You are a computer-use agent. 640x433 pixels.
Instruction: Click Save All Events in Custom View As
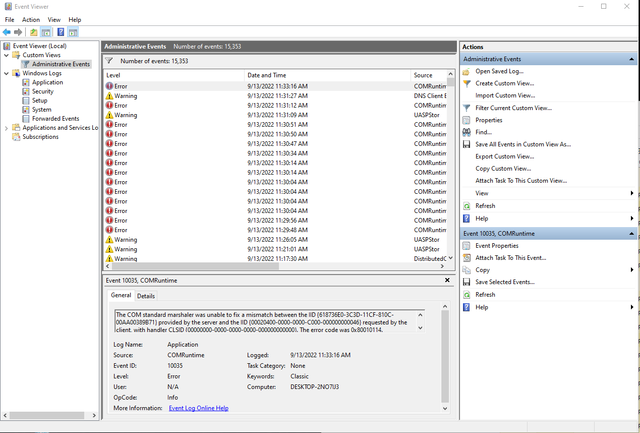tap(523, 144)
